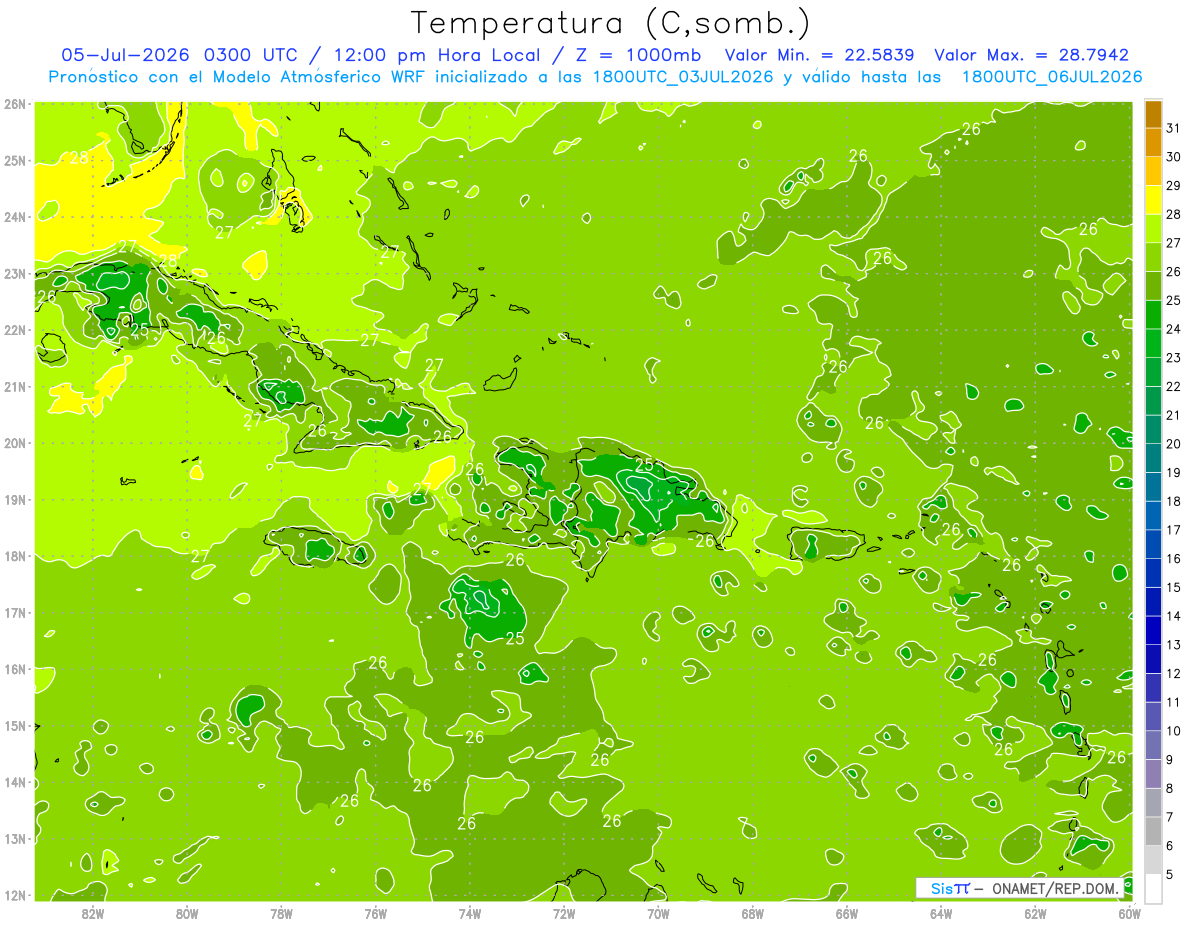Image resolution: width=1200 pixels, height=927 pixels.
Task: Click the purple color bar segment between 9 and 10
Action: pos(1153,744)
